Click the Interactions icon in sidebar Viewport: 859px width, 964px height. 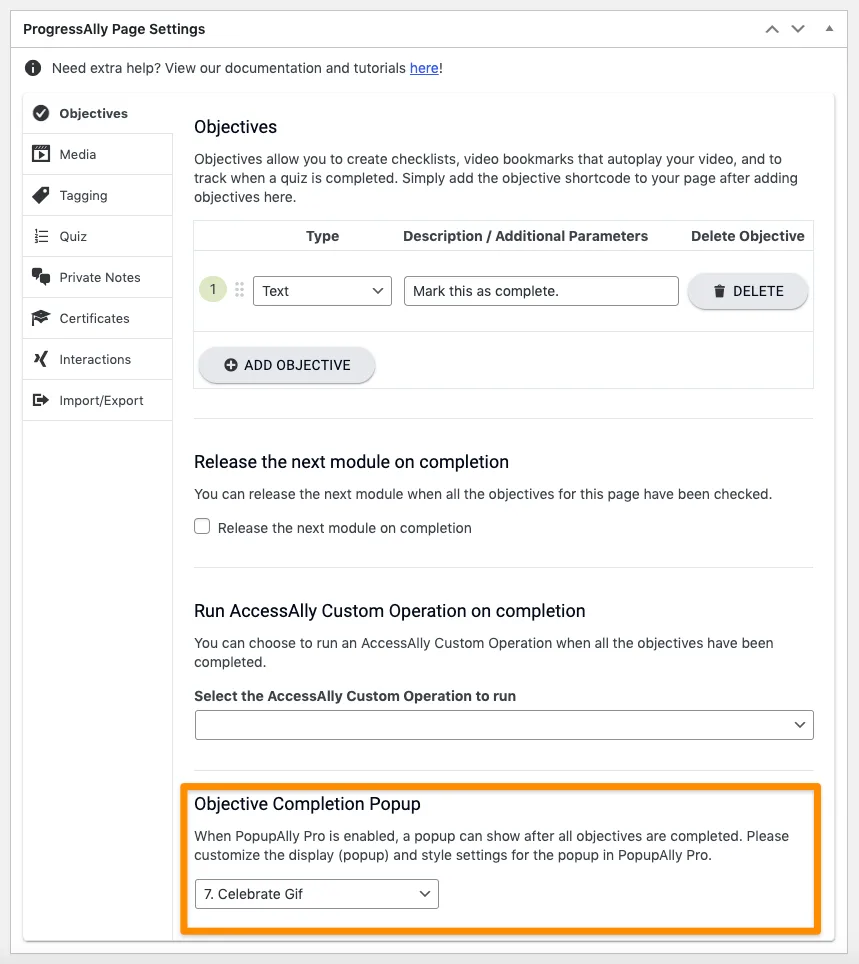click(x=41, y=359)
